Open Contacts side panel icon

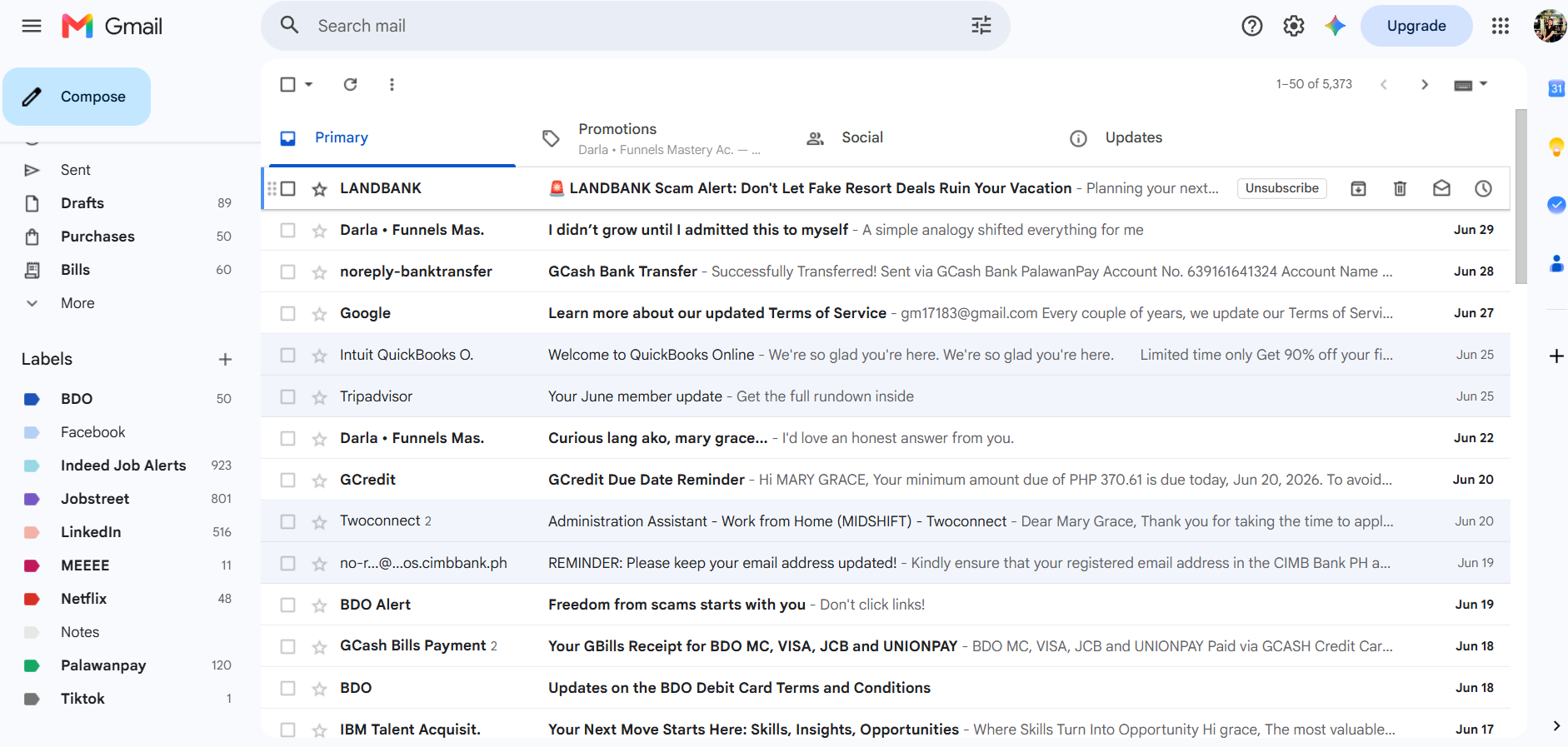1556,263
